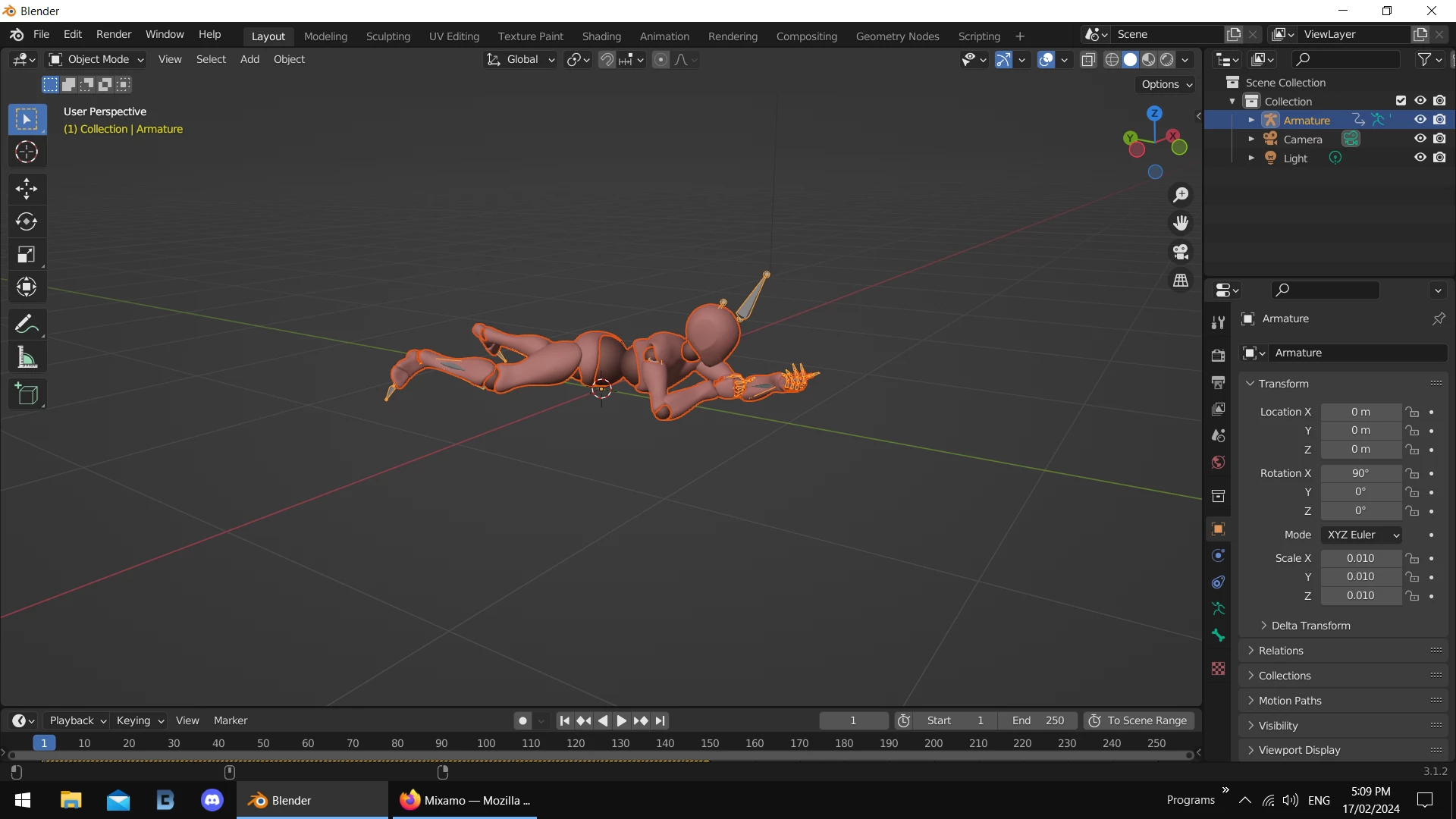Image resolution: width=1456 pixels, height=819 pixels.
Task: Open the Object Mode dropdown
Action: click(x=96, y=59)
